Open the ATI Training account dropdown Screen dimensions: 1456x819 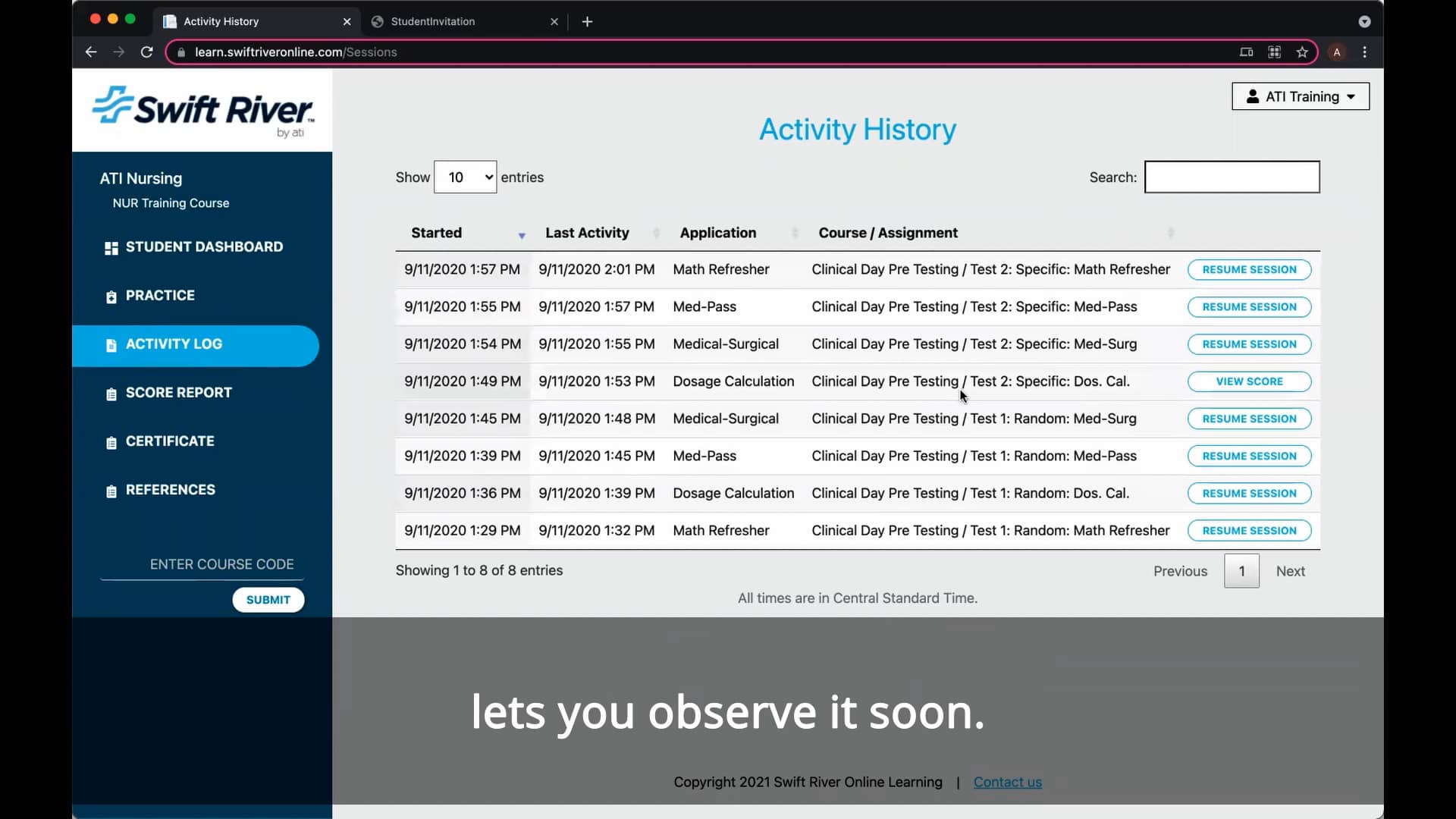[x=1300, y=96]
